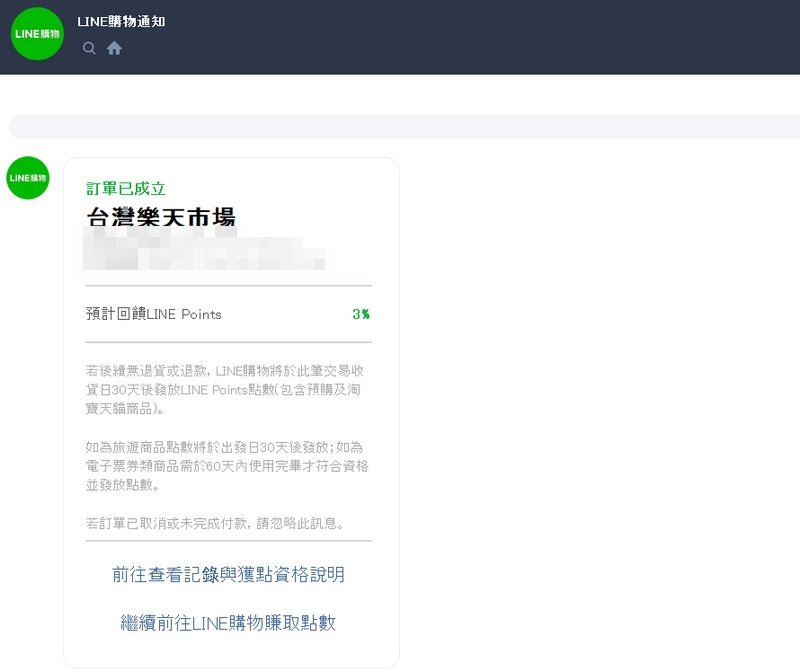Click the gray date bar above the message

tap(405, 127)
